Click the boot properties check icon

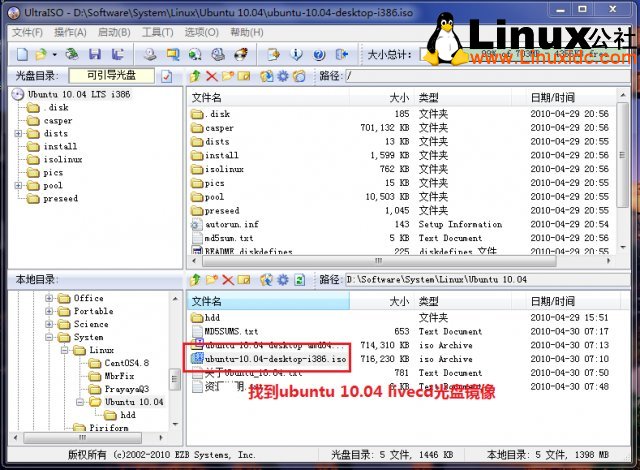tap(167, 76)
